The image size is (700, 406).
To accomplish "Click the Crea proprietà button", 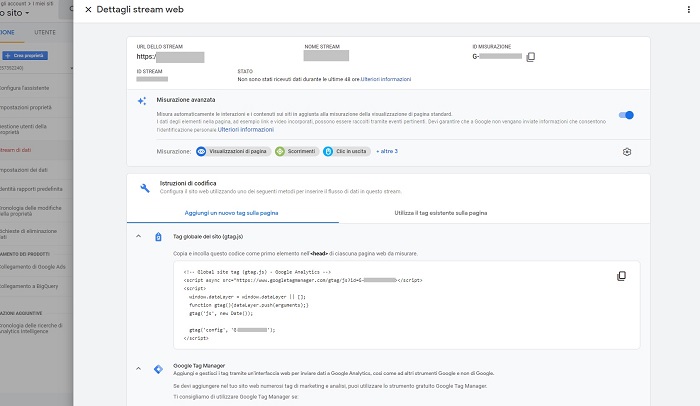I will 25,55.
